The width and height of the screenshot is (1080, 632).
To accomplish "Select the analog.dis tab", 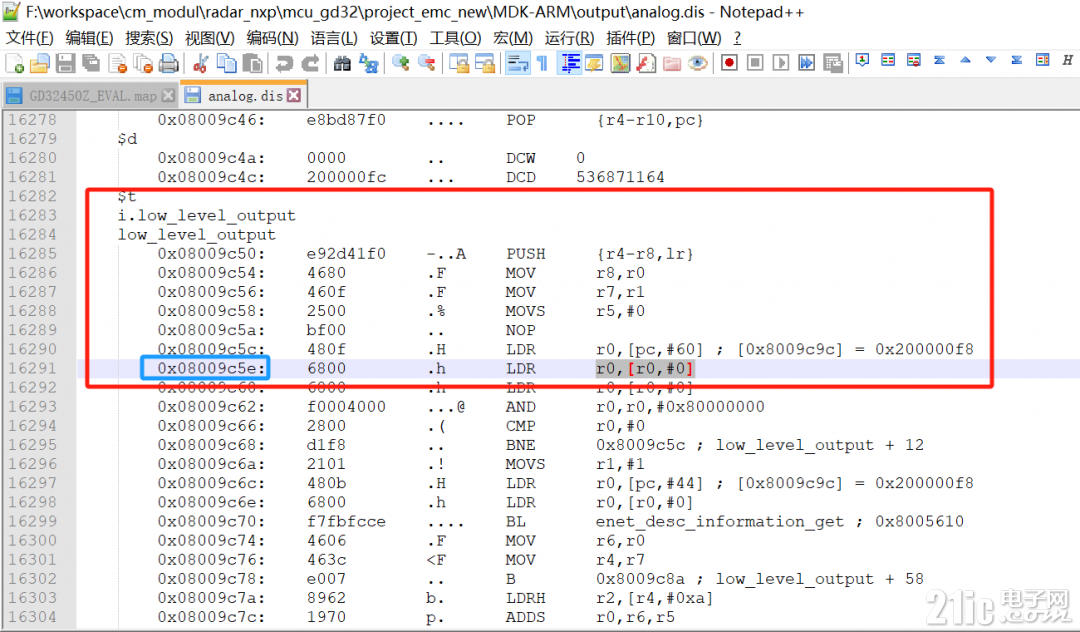I will click(244, 95).
